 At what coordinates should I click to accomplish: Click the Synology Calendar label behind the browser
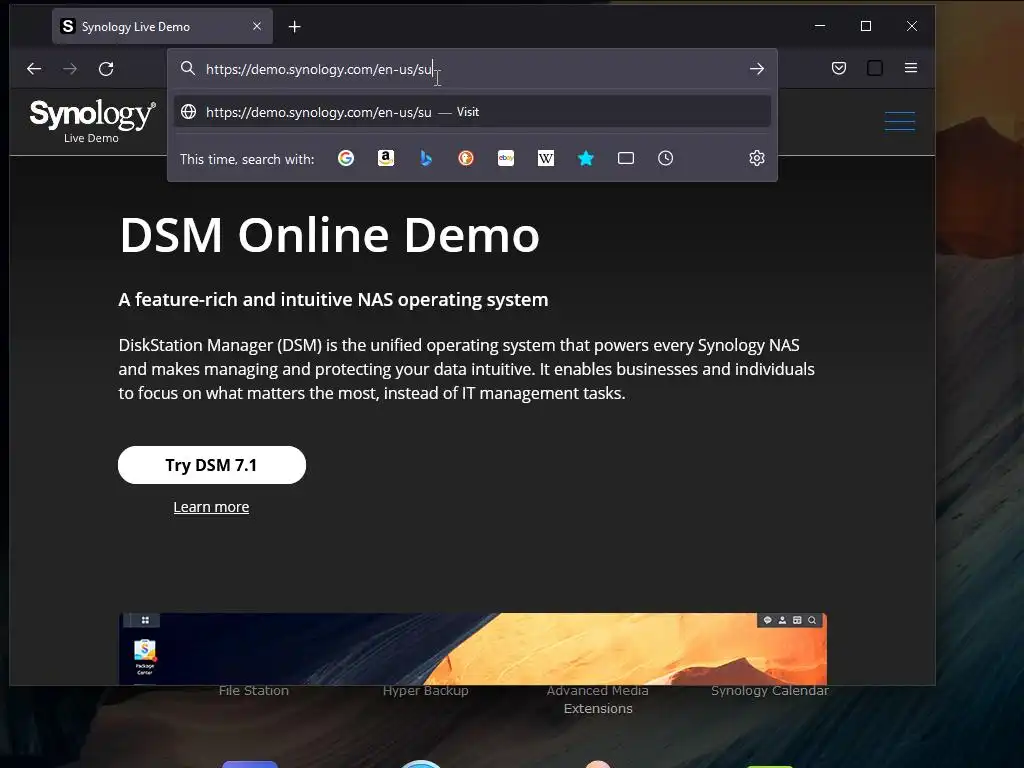pyautogui.click(x=770, y=691)
